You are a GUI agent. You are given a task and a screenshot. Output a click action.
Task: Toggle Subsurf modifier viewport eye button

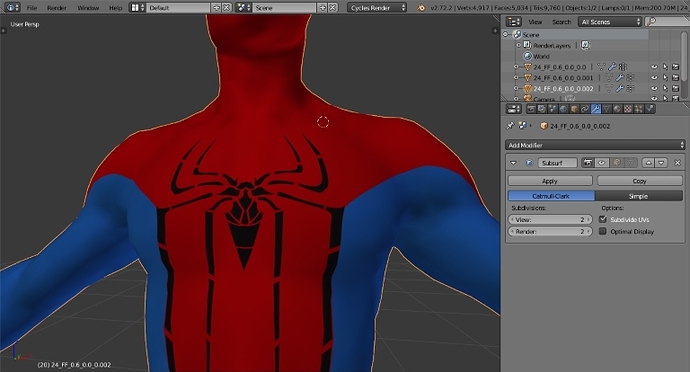coord(602,163)
